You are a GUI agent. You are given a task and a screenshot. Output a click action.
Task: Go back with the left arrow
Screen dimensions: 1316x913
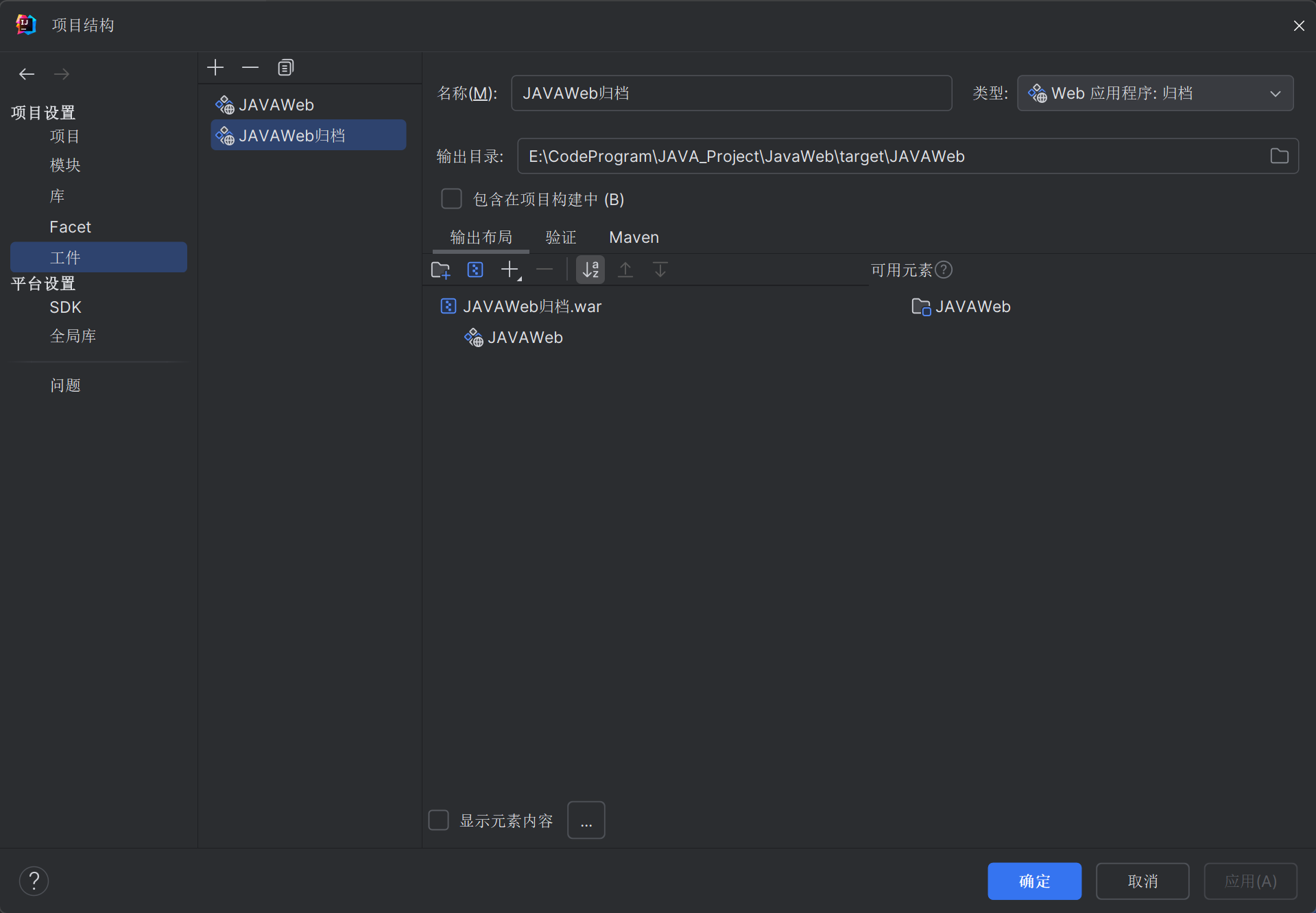click(x=27, y=73)
